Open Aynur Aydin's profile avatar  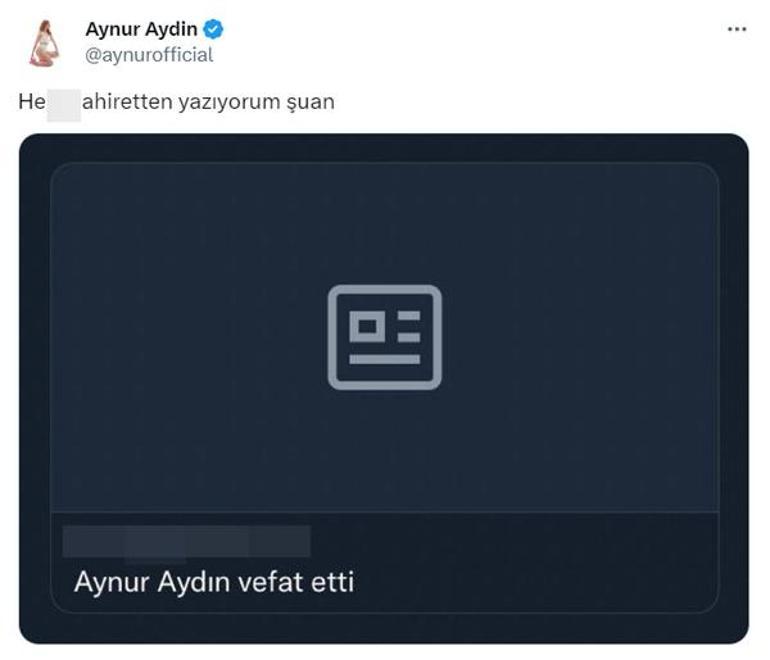coord(45,43)
